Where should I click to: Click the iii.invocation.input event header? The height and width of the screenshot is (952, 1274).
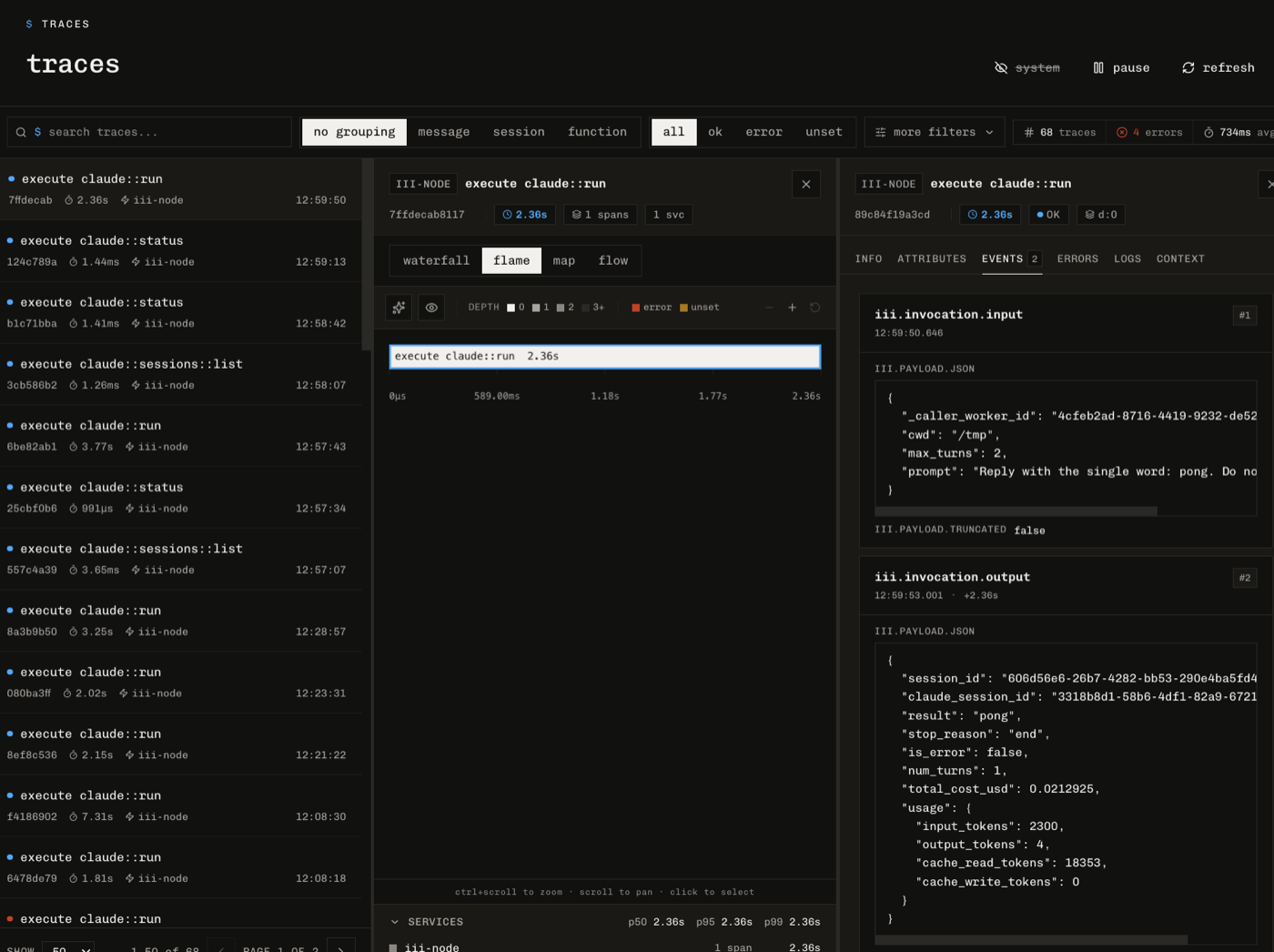(x=1066, y=323)
